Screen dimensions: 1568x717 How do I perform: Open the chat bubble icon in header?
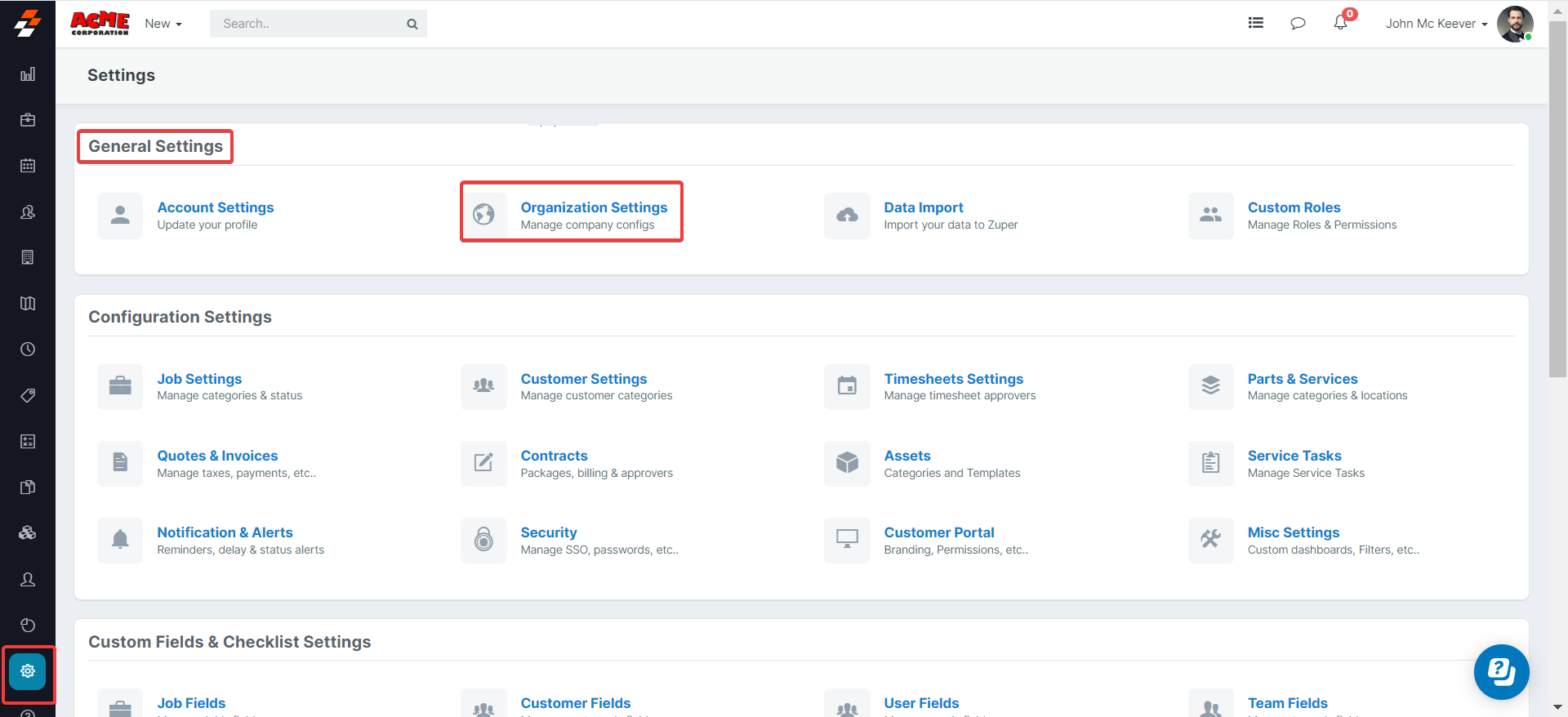(1298, 23)
